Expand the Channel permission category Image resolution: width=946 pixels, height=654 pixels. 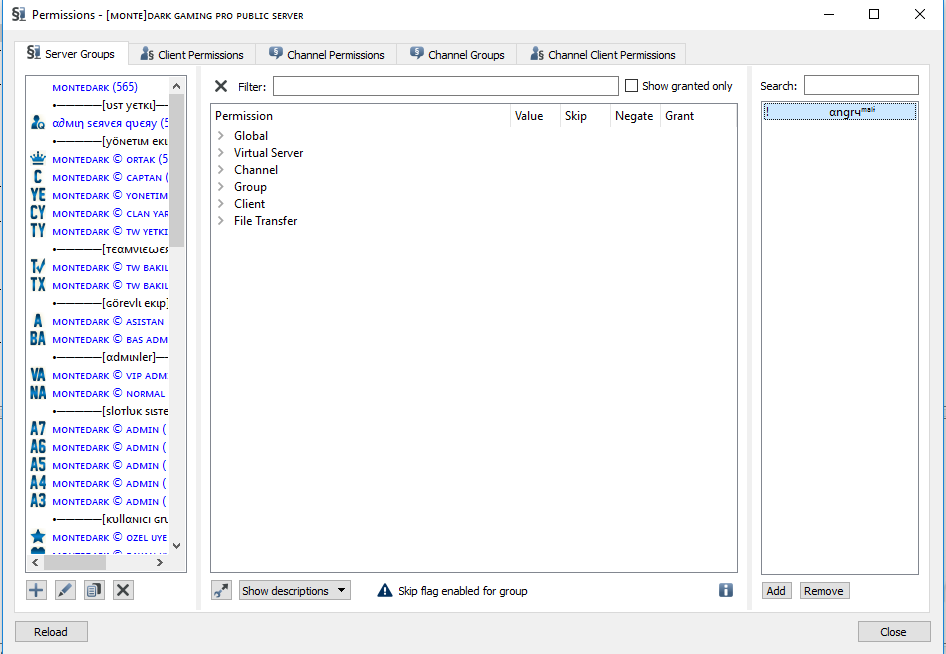click(x=221, y=170)
